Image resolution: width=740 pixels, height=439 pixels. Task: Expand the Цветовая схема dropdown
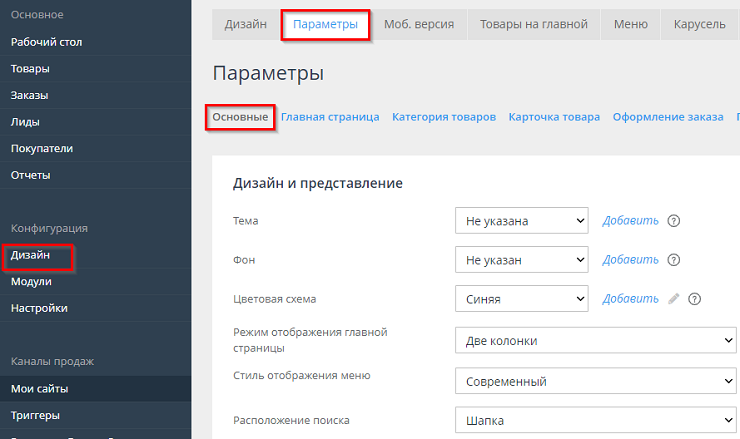[x=521, y=299]
